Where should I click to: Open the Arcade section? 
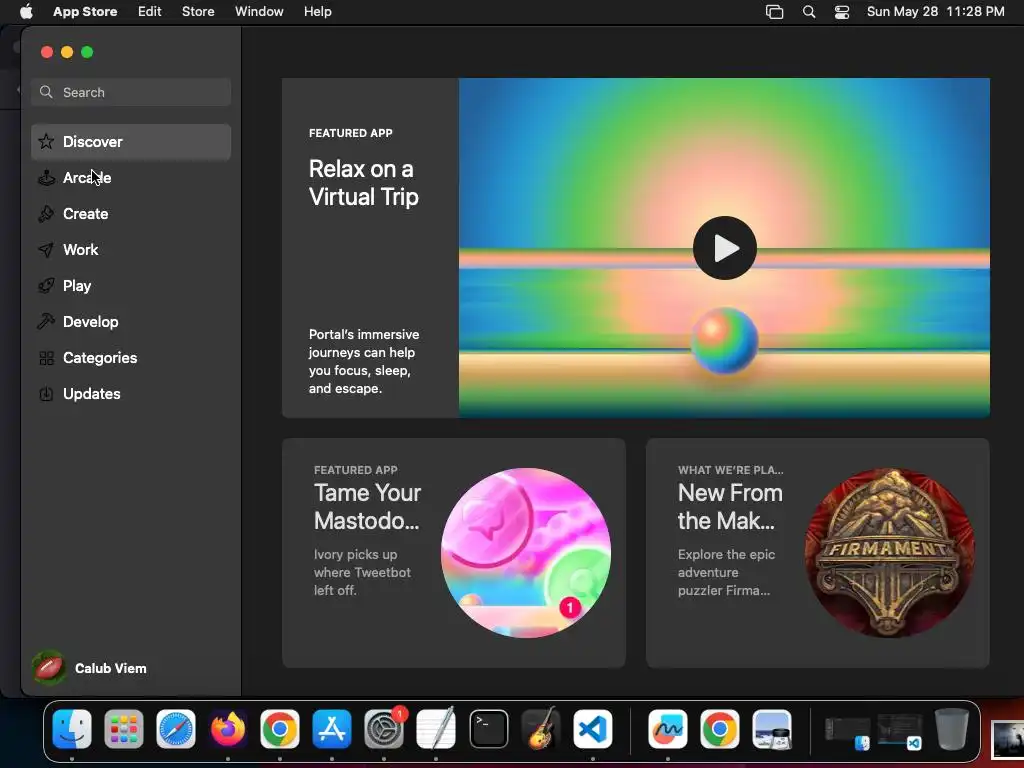131,178
